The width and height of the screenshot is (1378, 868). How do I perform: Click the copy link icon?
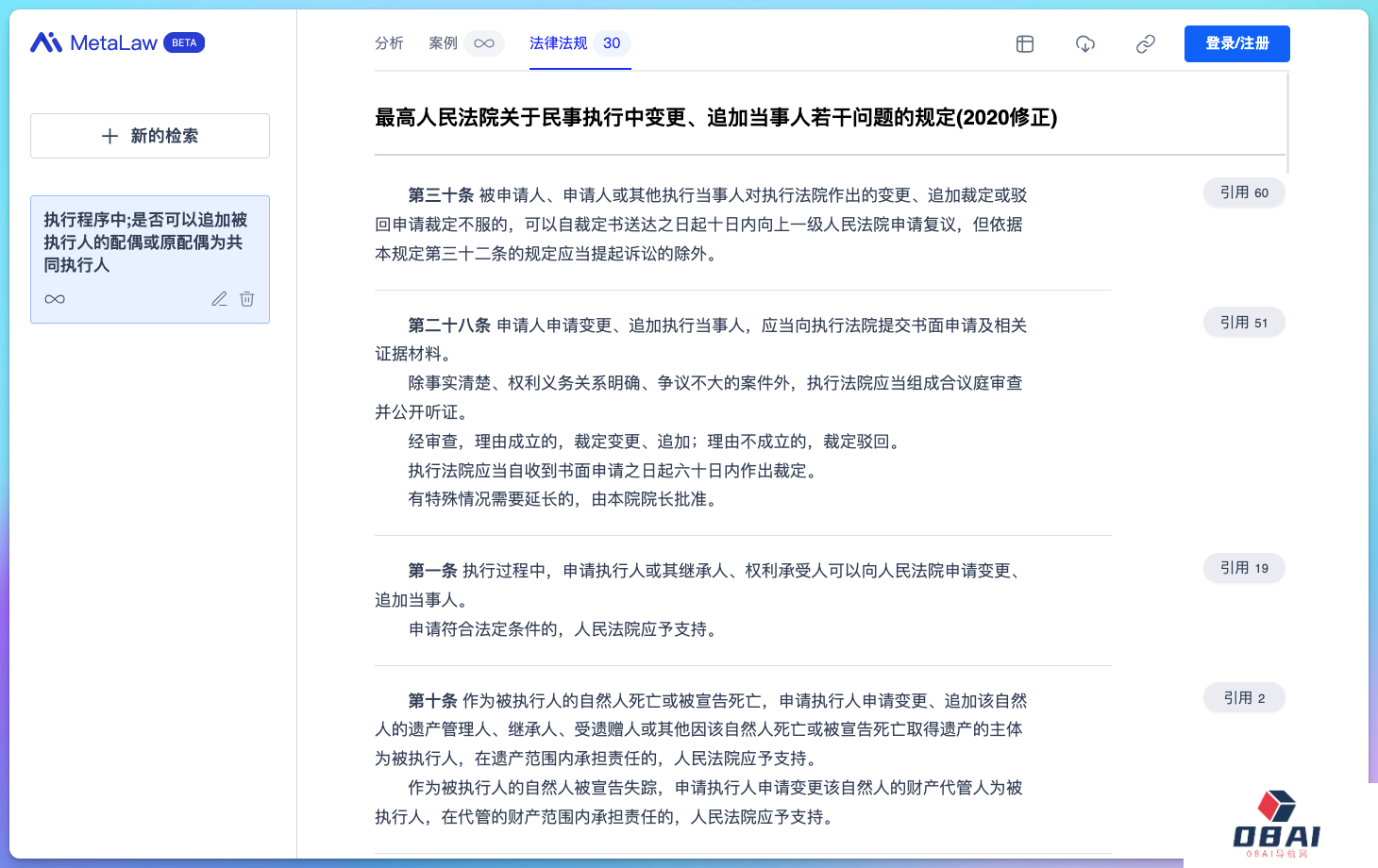click(1146, 43)
